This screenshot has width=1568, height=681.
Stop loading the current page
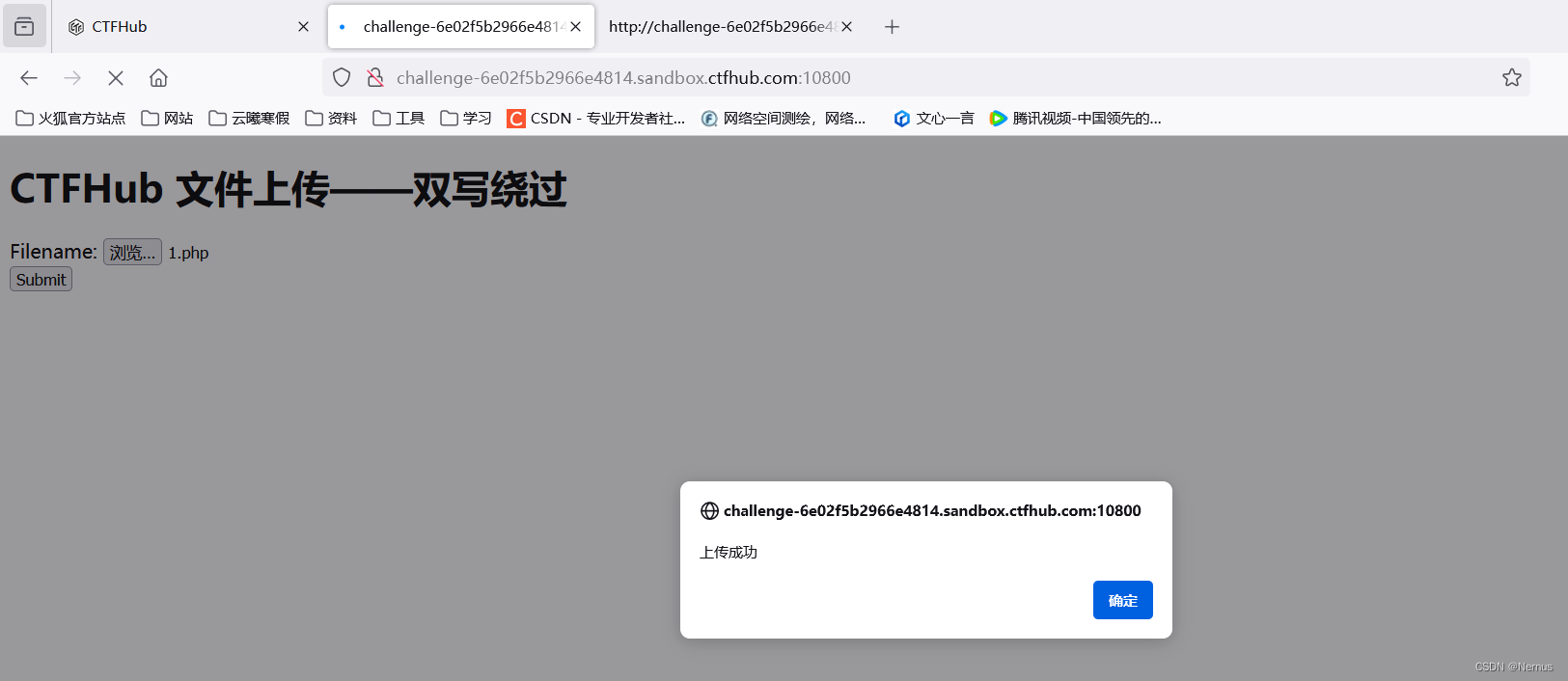116,78
